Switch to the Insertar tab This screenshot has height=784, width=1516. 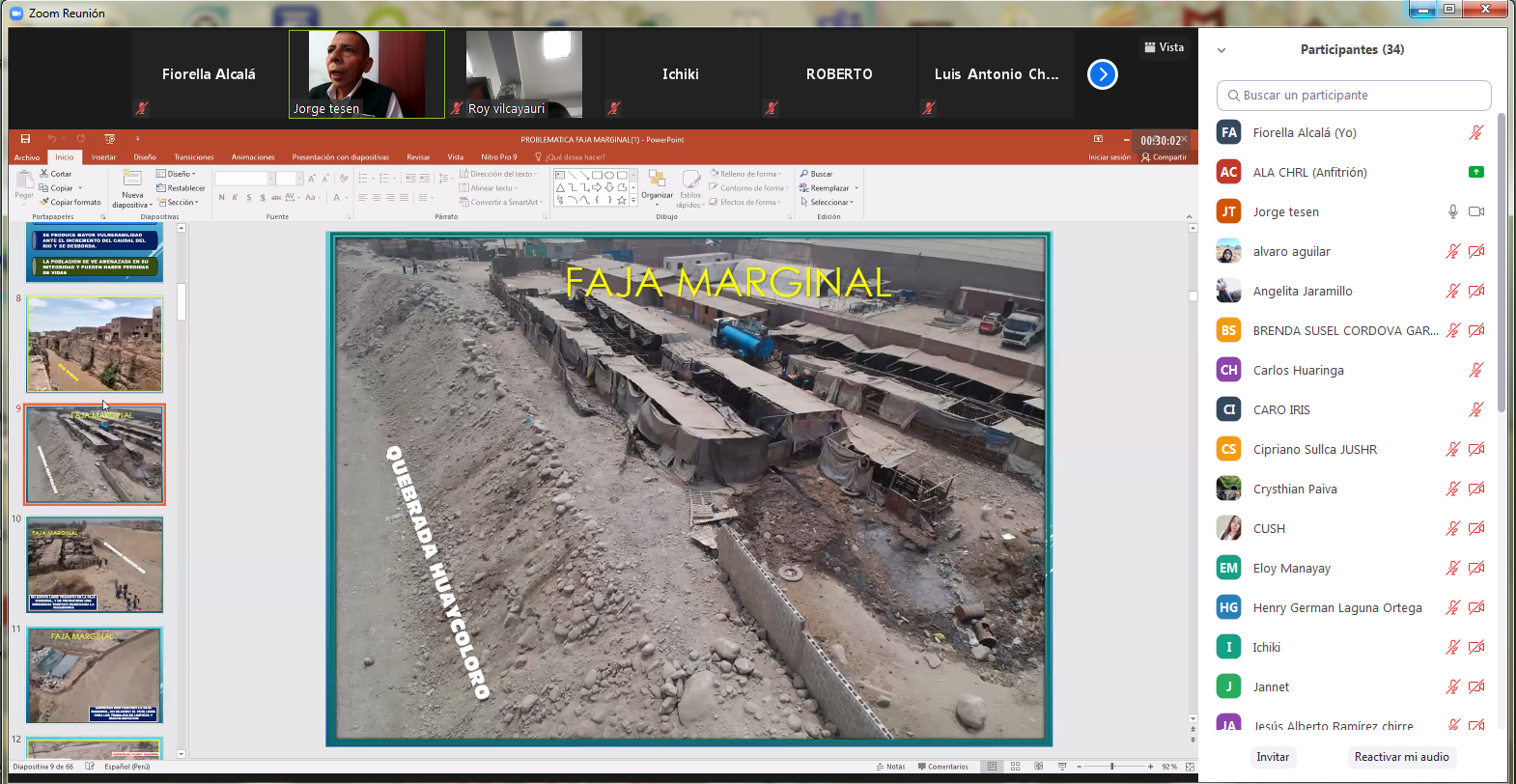(x=103, y=157)
